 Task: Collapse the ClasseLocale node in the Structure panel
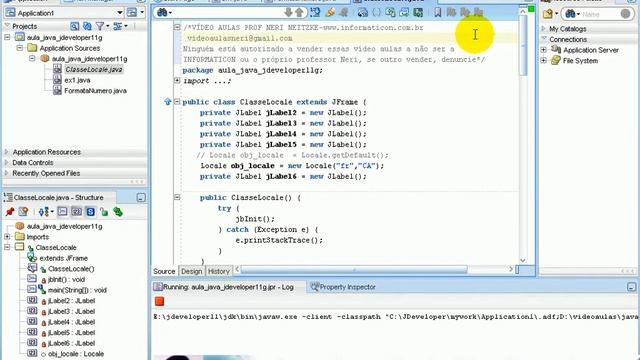[7, 247]
